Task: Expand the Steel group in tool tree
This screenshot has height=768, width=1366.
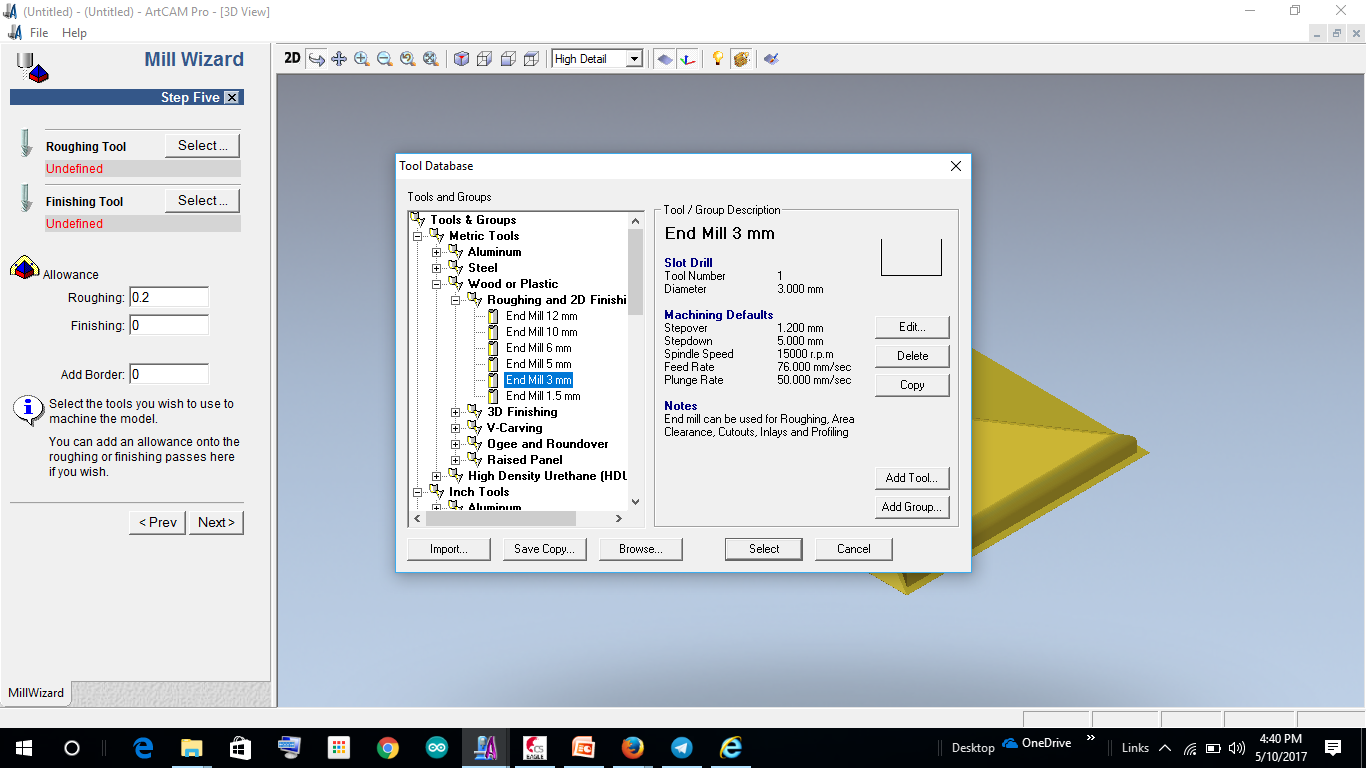Action: click(x=437, y=268)
